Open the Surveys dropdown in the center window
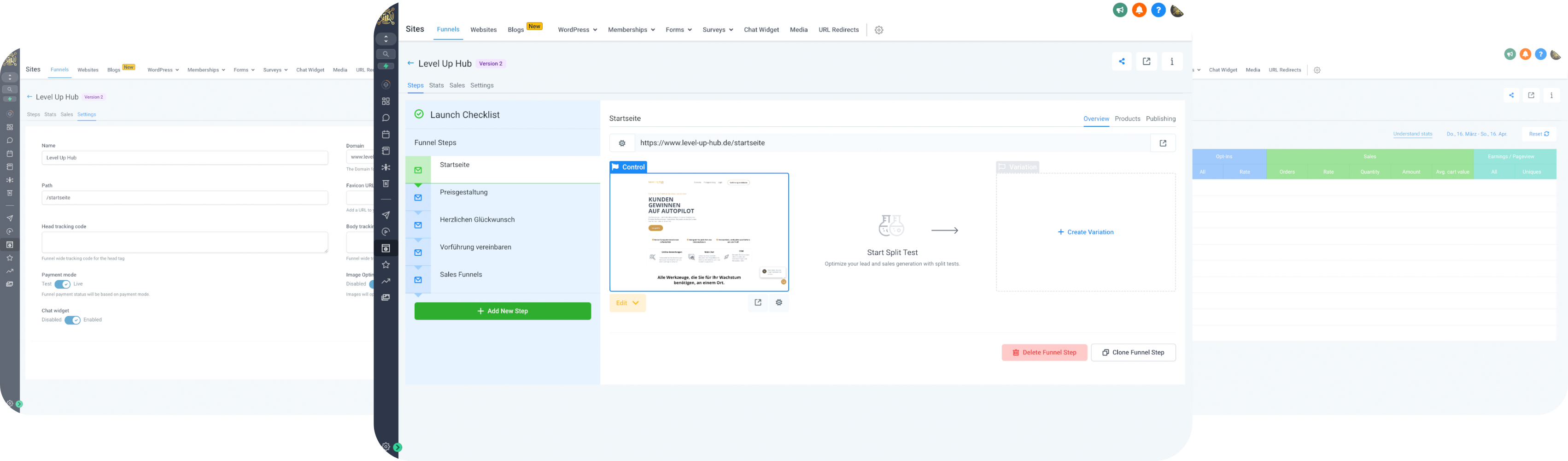This screenshot has height=461, width=1568. pyautogui.click(x=718, y=30)
